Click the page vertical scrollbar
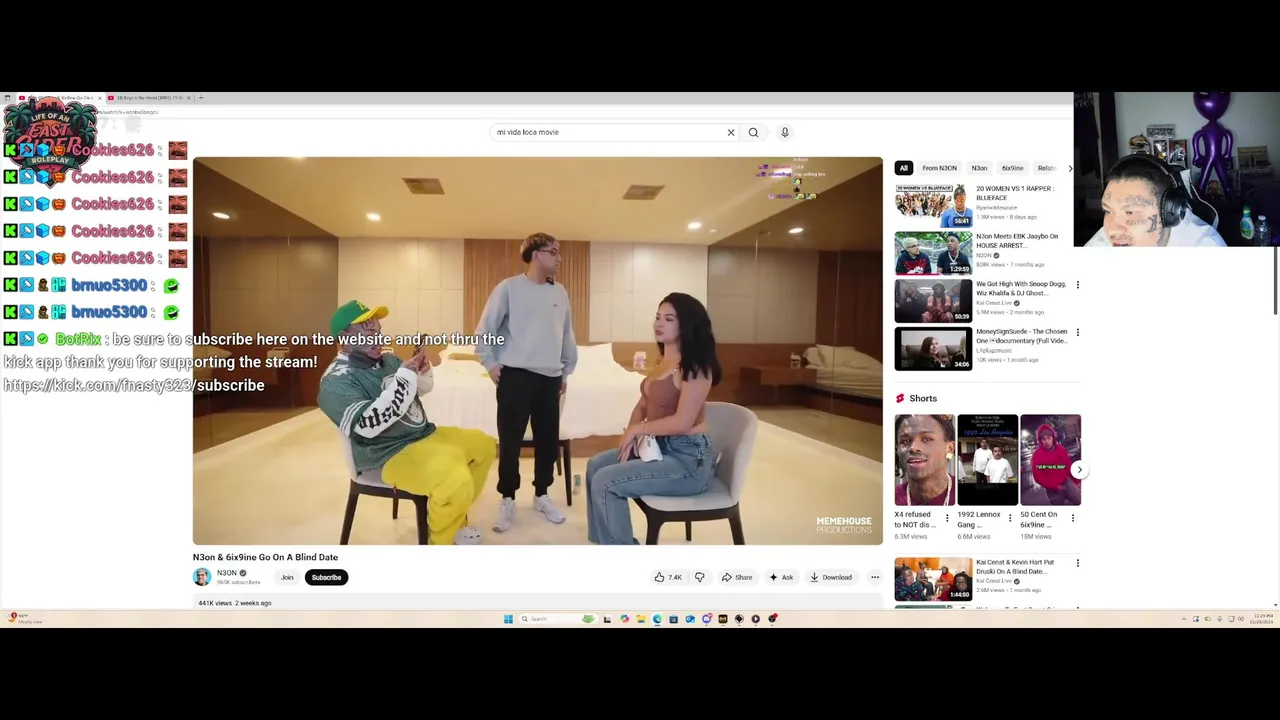 [x=1277, y=280]
